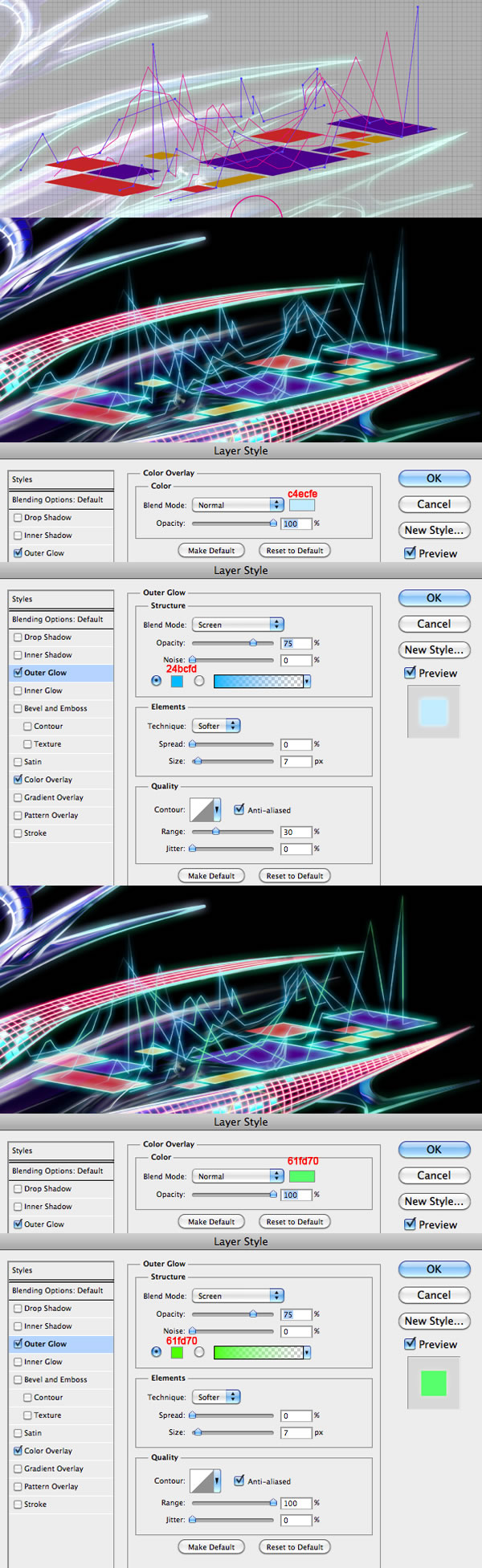Click OK in the light-blue Color Overlay dialog
Viewport: 482px width, 1568px height.
[434, 479]
